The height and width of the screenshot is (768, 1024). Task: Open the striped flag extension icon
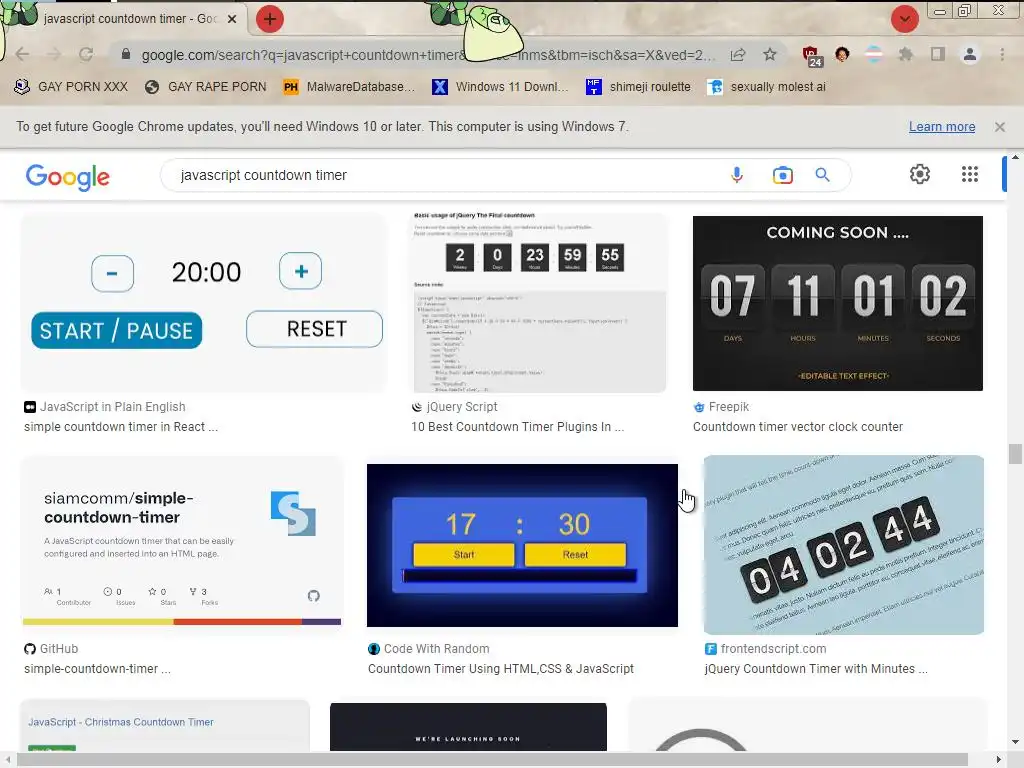click(873, 54)
